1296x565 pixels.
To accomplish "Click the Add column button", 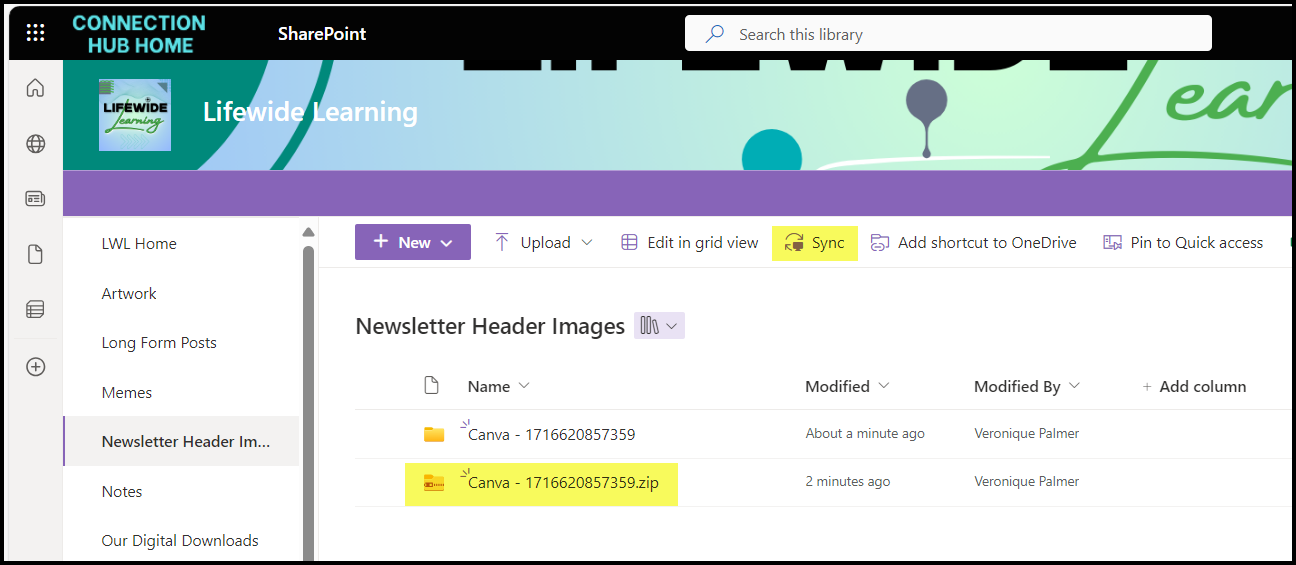I will point(1194,387).
